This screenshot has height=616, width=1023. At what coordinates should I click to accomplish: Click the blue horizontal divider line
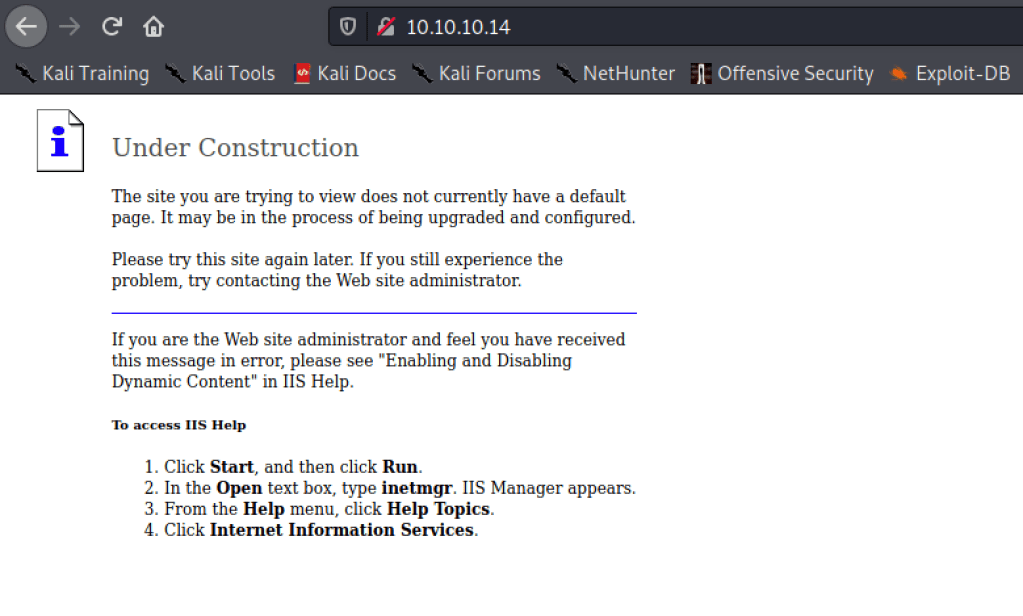[373, 313]
